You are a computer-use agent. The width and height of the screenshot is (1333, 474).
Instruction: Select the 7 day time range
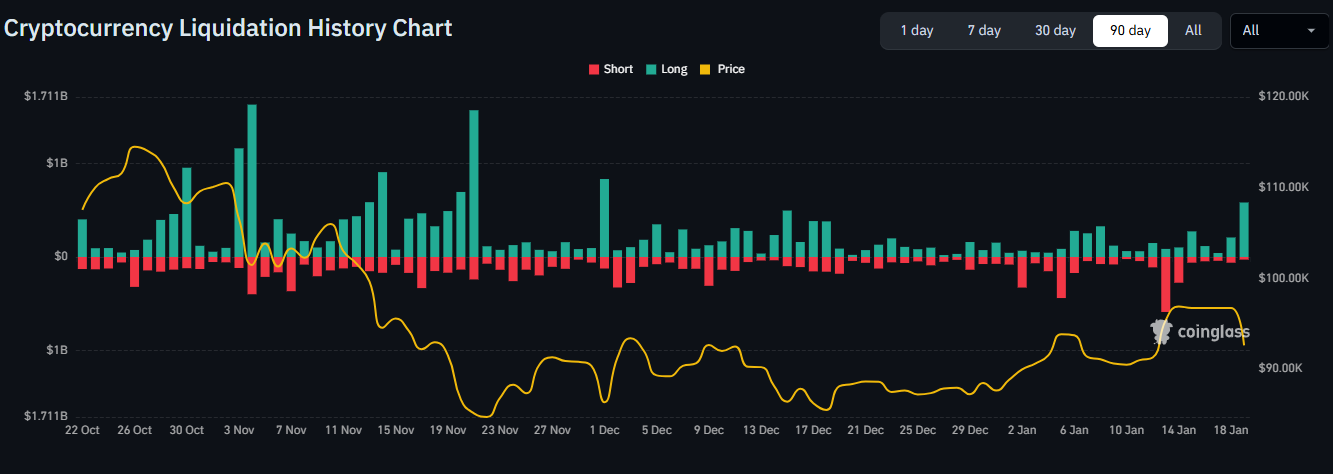point(983,30)
